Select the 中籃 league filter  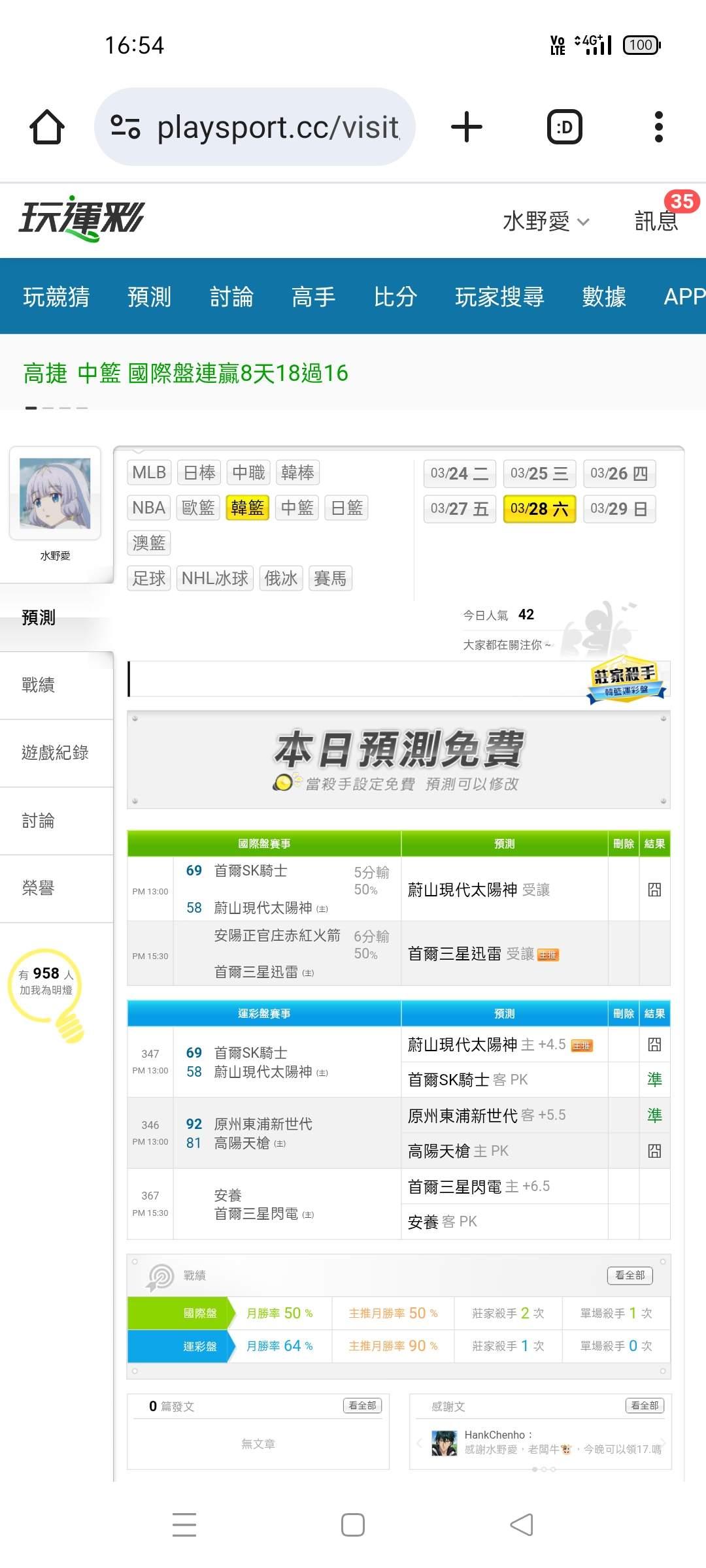click(297, 508)
